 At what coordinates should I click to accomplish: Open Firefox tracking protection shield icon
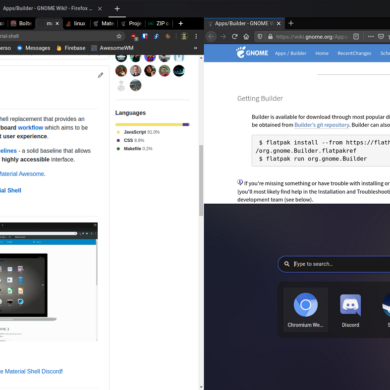(x=260, y=36)
